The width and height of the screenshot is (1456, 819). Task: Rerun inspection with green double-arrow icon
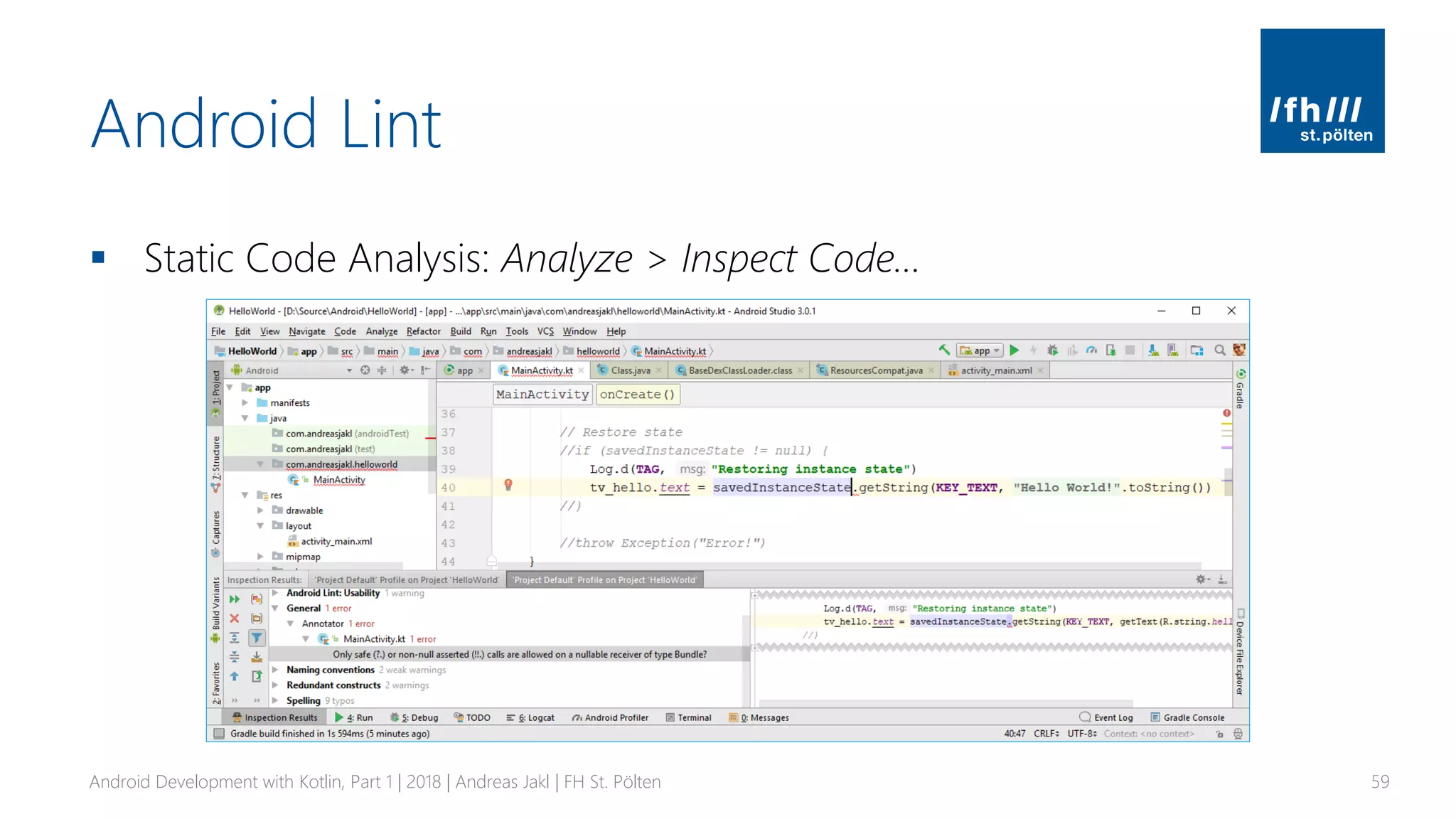pyautogui.click(x=234, y=599)
